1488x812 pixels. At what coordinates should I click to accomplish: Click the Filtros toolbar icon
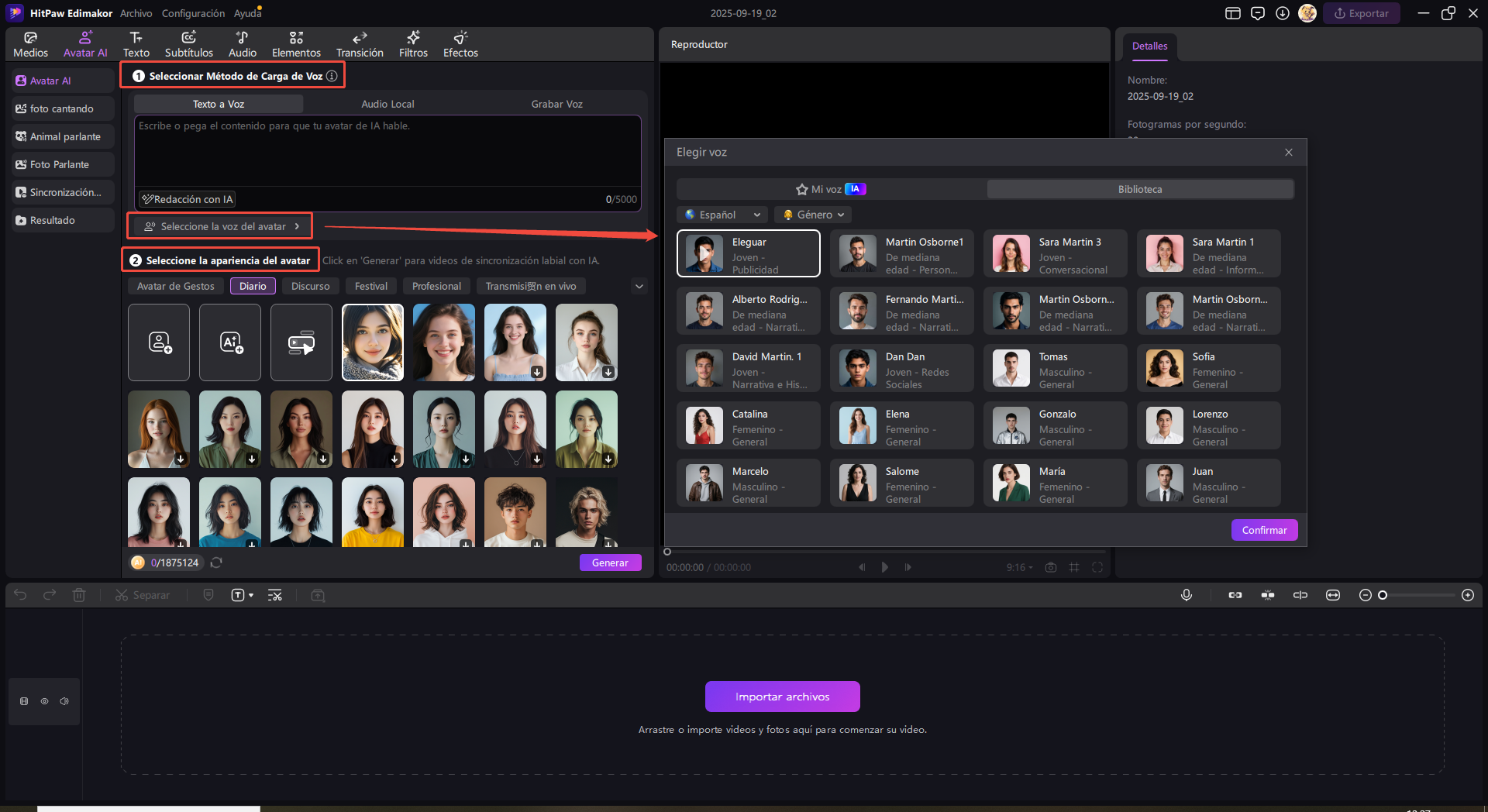pos(413,44)
